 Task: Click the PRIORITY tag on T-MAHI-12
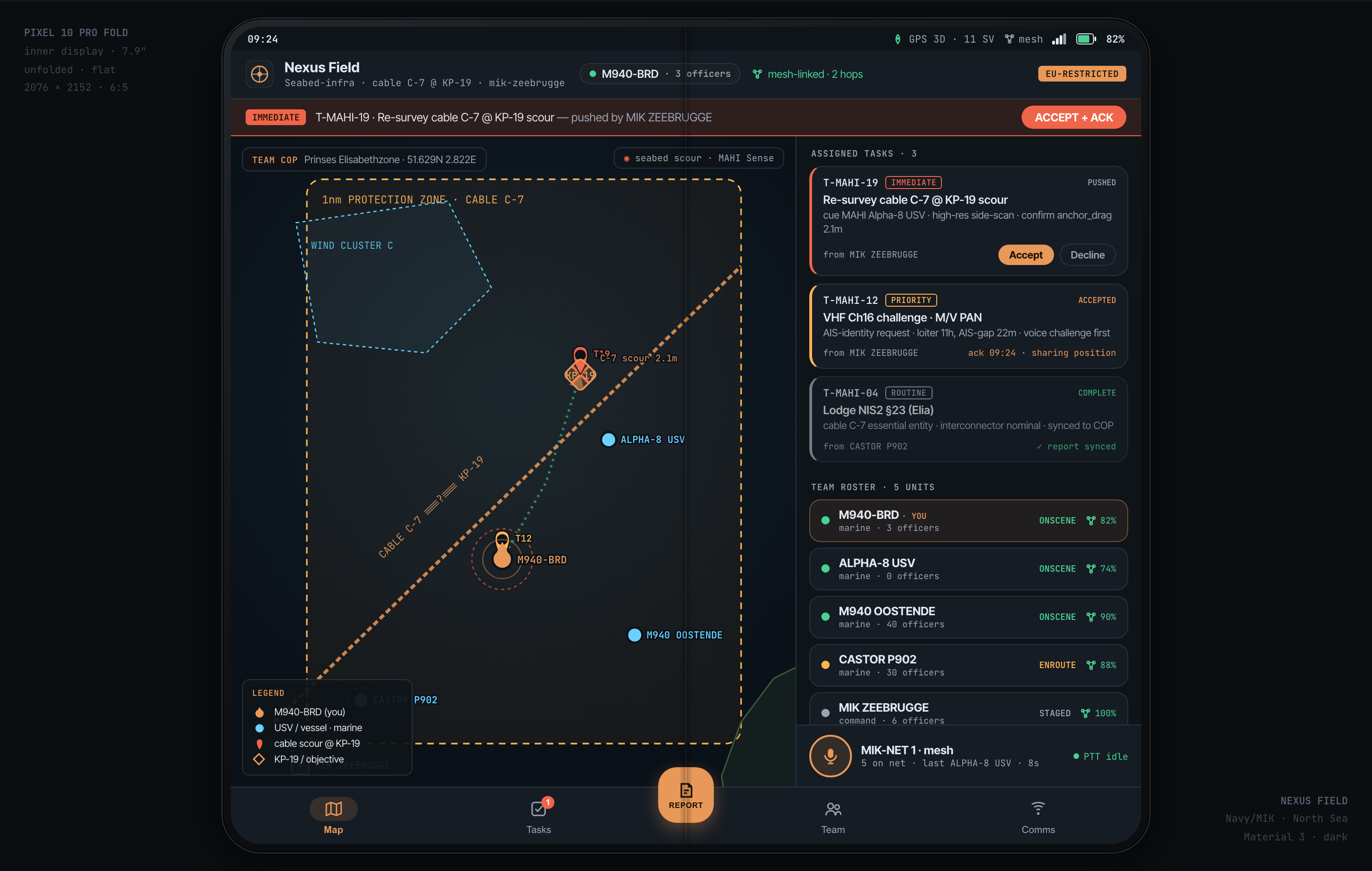910,300
